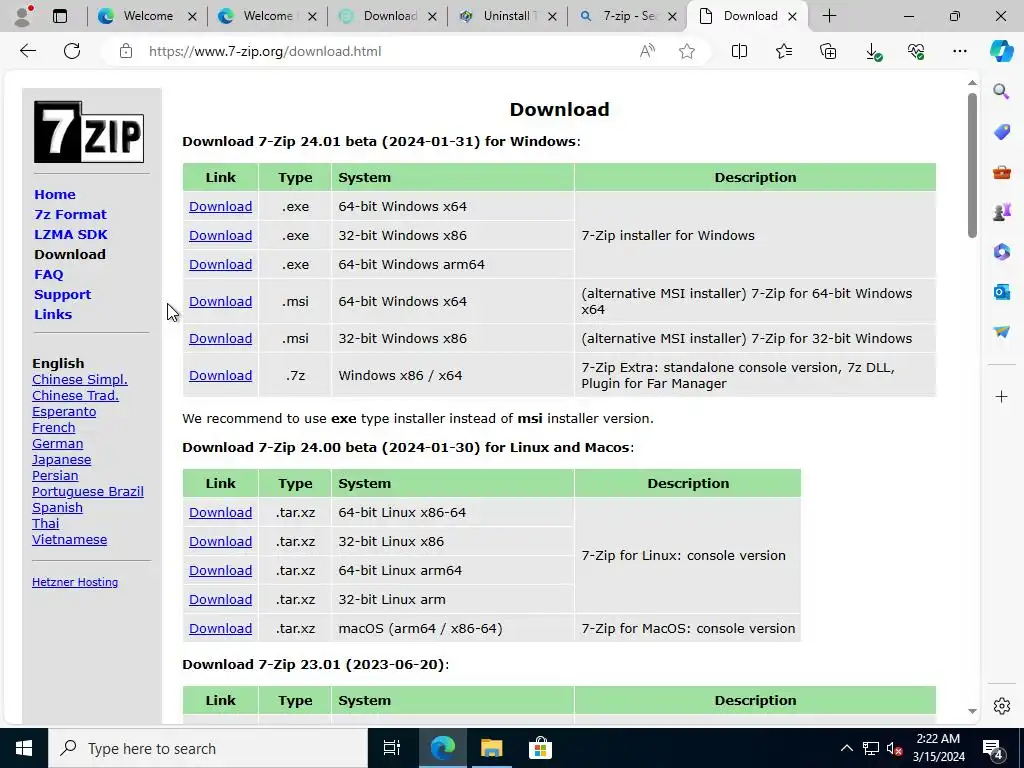Open sidebar Microsoft 365 icon

[x=1001, y=251]
